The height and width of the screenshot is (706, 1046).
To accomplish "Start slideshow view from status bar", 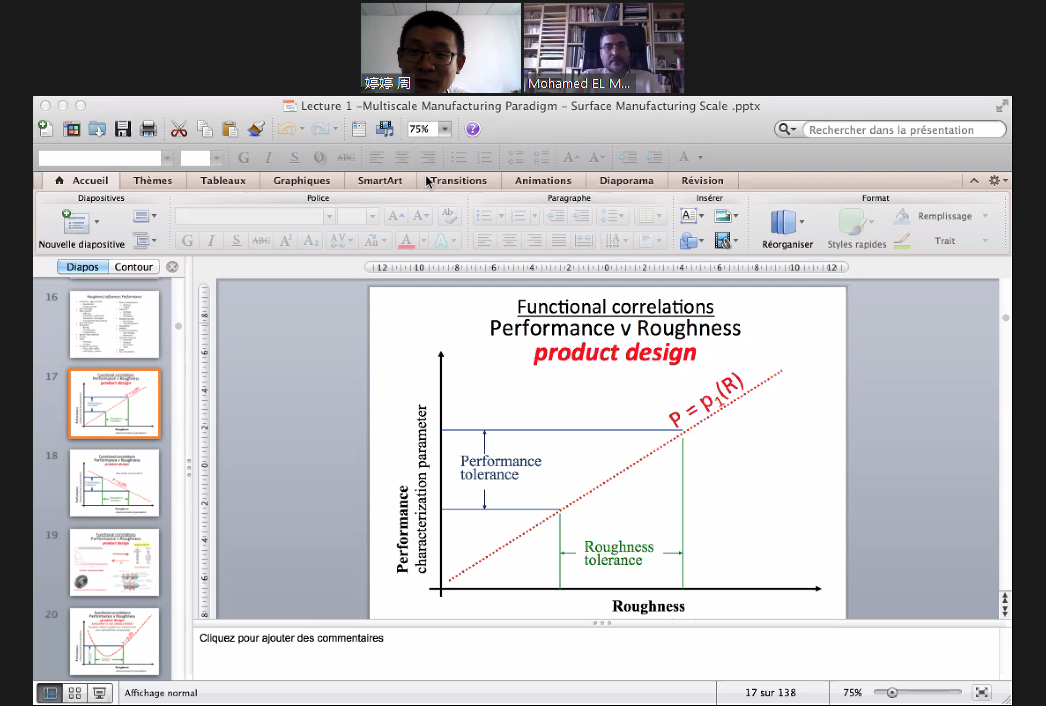I will tap(99, 693).
